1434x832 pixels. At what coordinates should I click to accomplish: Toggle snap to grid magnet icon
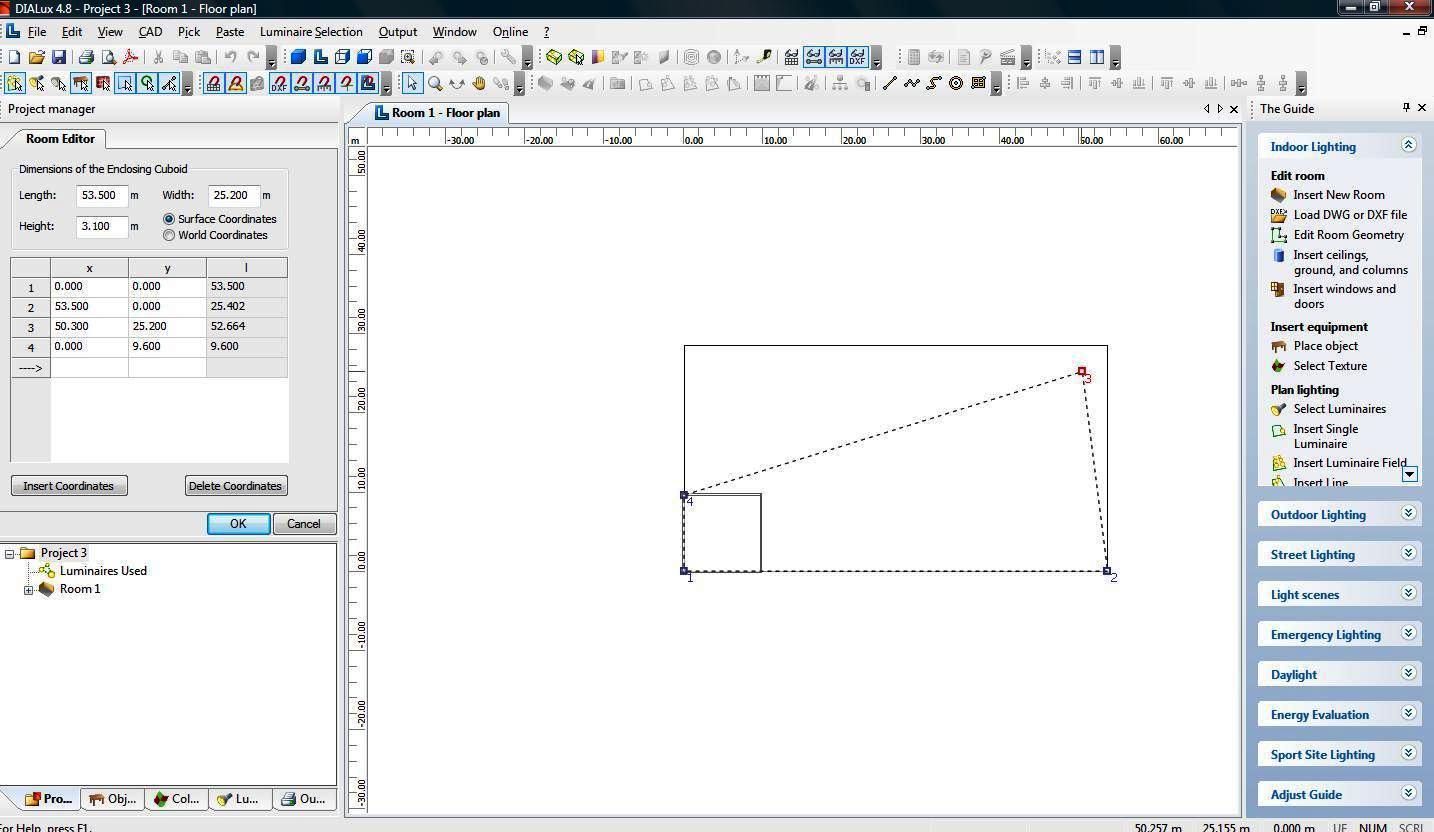(214, 84)
